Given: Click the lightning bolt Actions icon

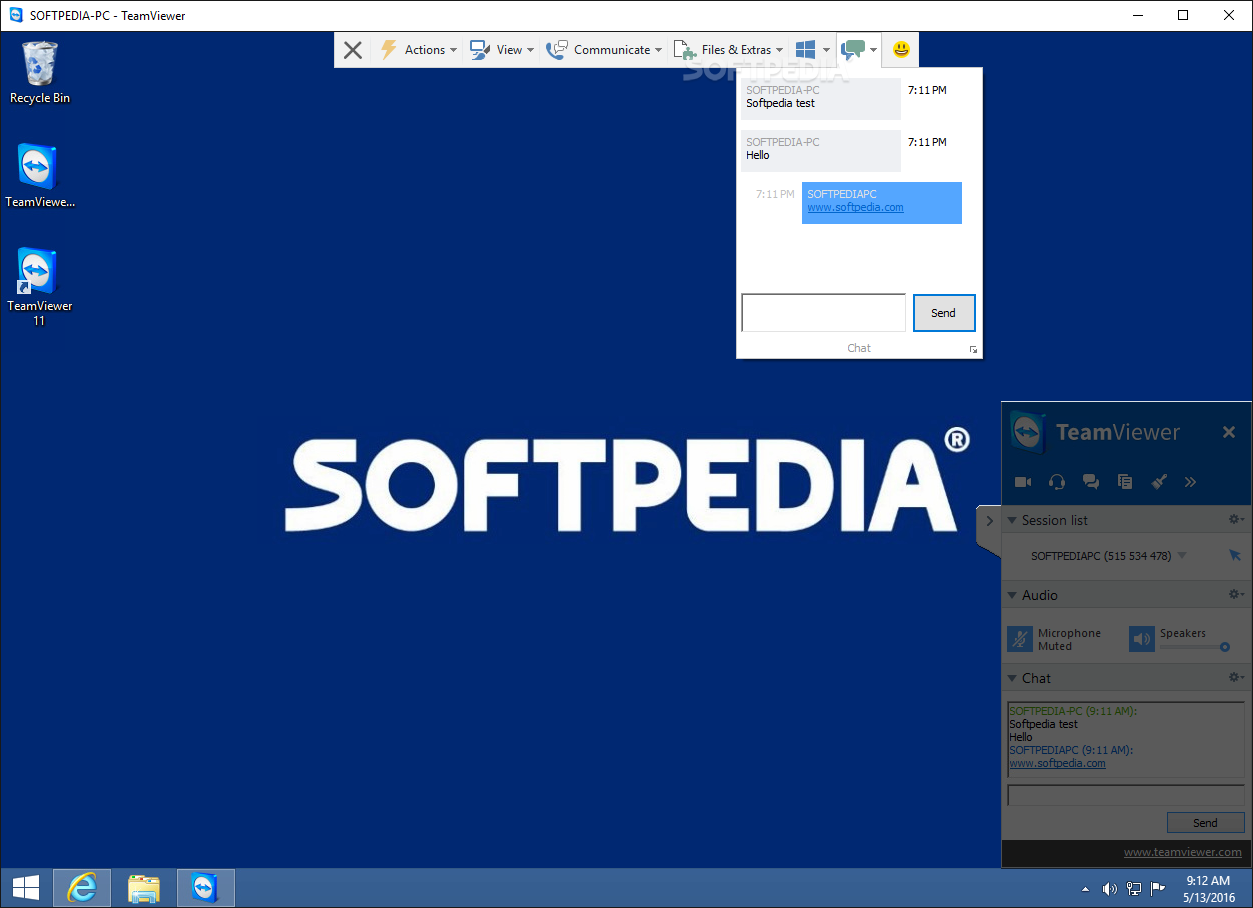Looking at the screenshot, I should 389,50.
